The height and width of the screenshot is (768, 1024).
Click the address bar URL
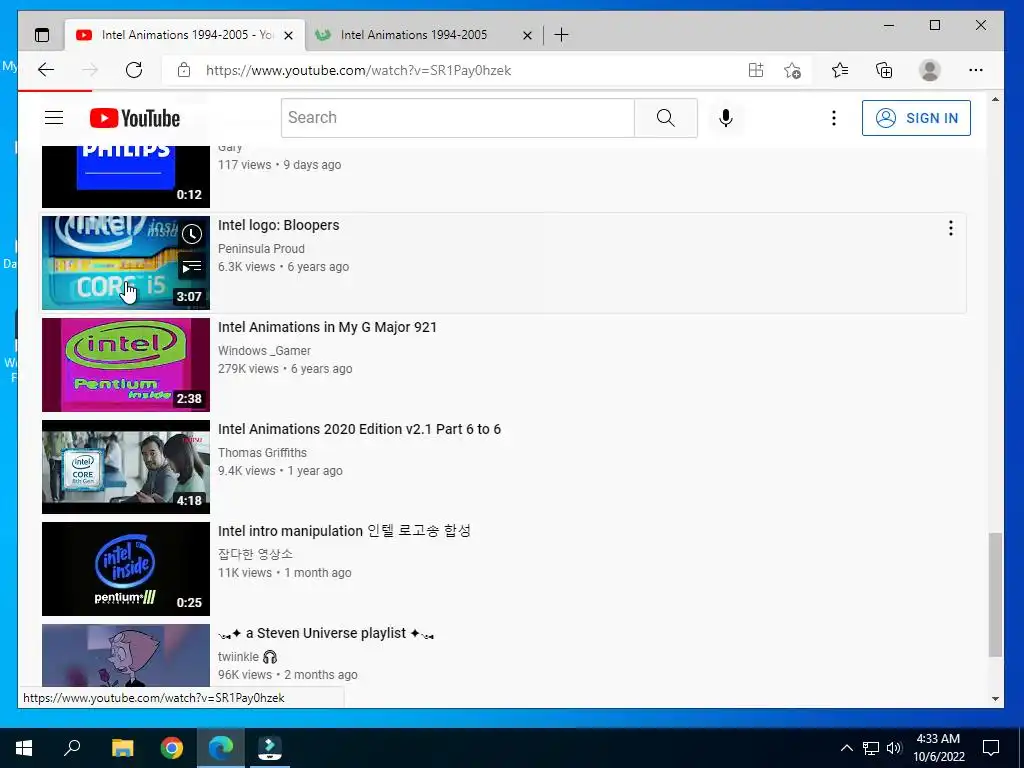click(x=359, y=70)
